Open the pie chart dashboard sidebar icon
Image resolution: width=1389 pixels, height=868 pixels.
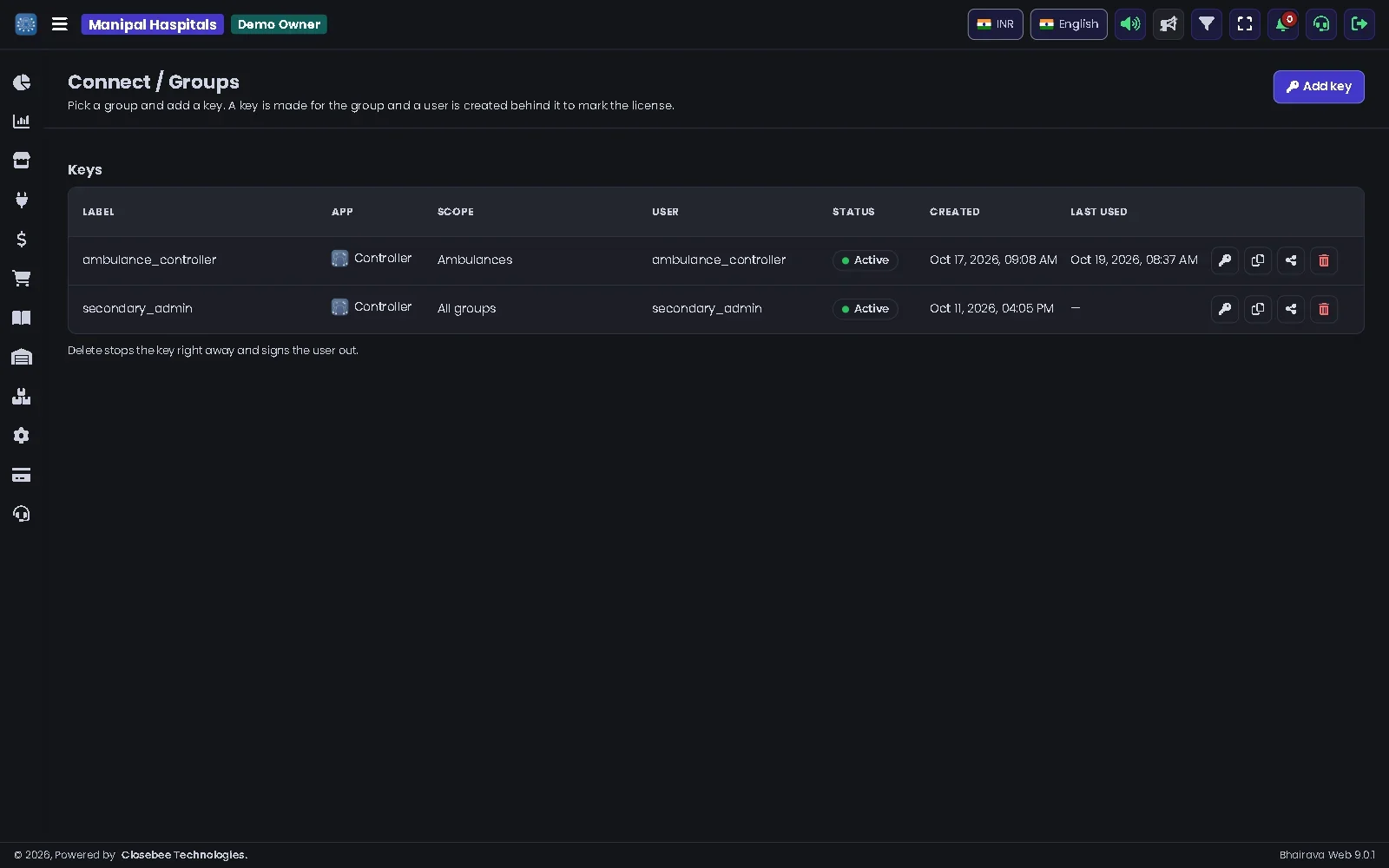point(22,82)
